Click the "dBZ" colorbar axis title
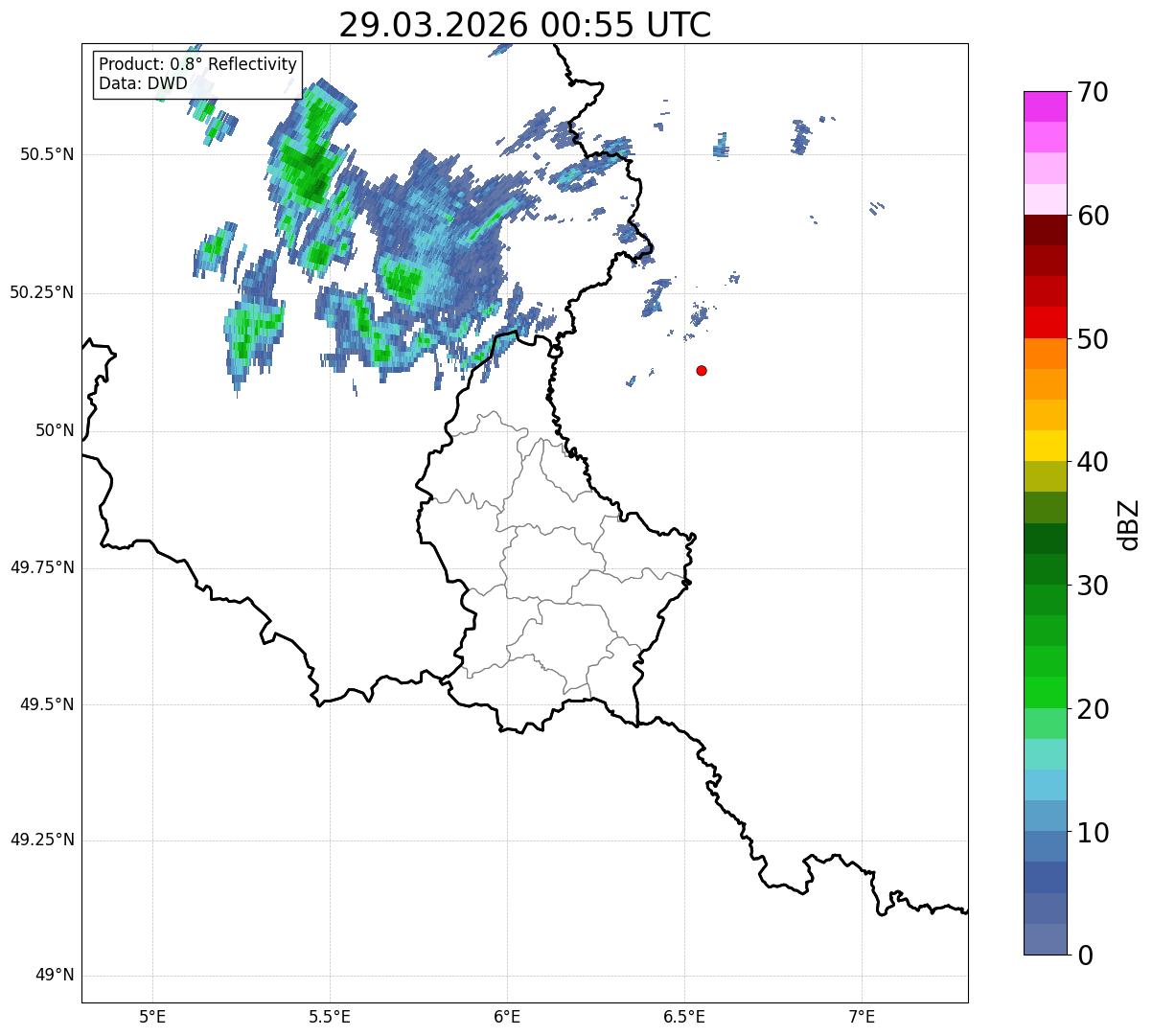The image size is (1152, 1036). 1129,523
